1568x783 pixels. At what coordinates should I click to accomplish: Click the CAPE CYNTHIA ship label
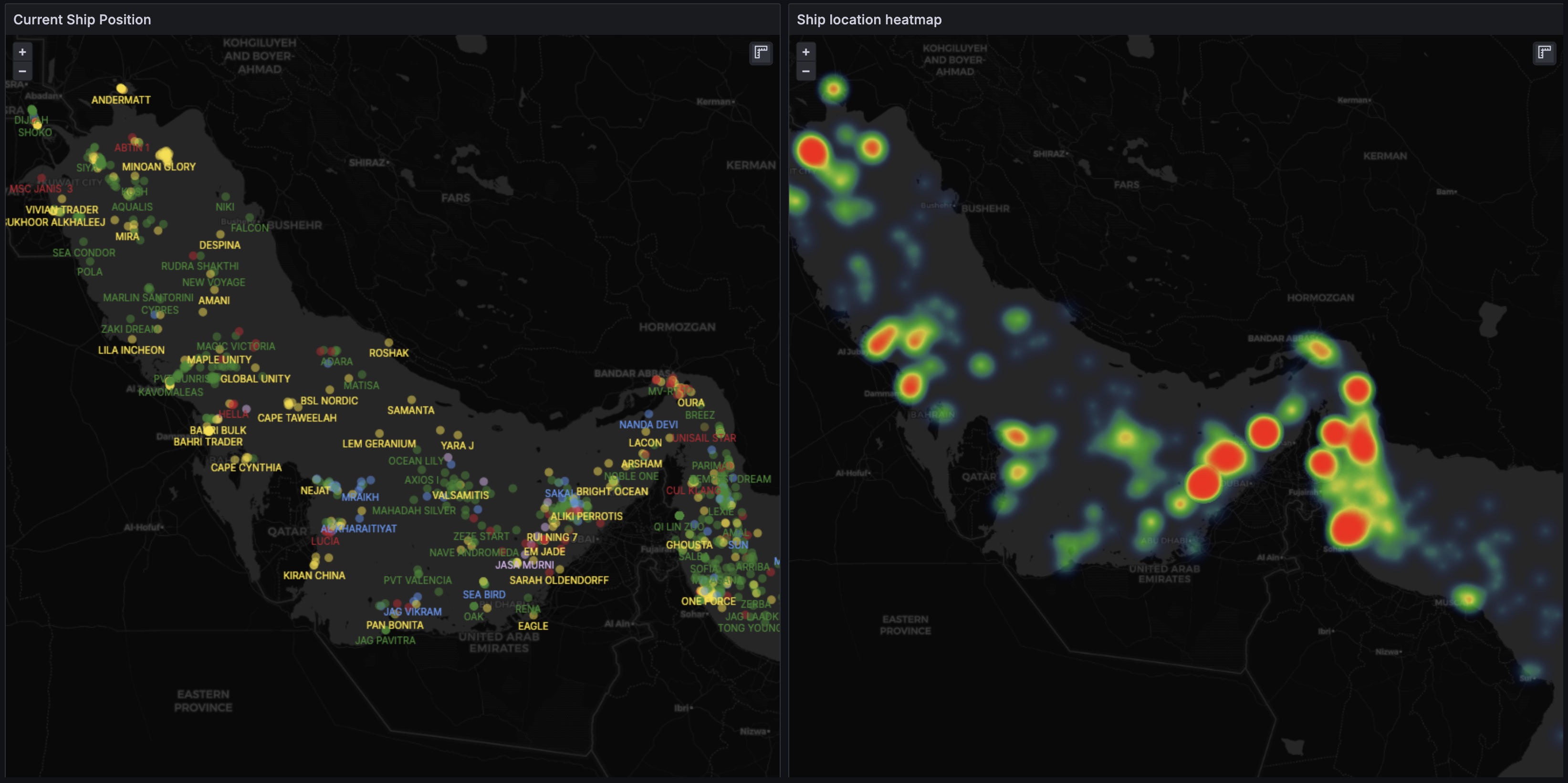tap(246, 467)
